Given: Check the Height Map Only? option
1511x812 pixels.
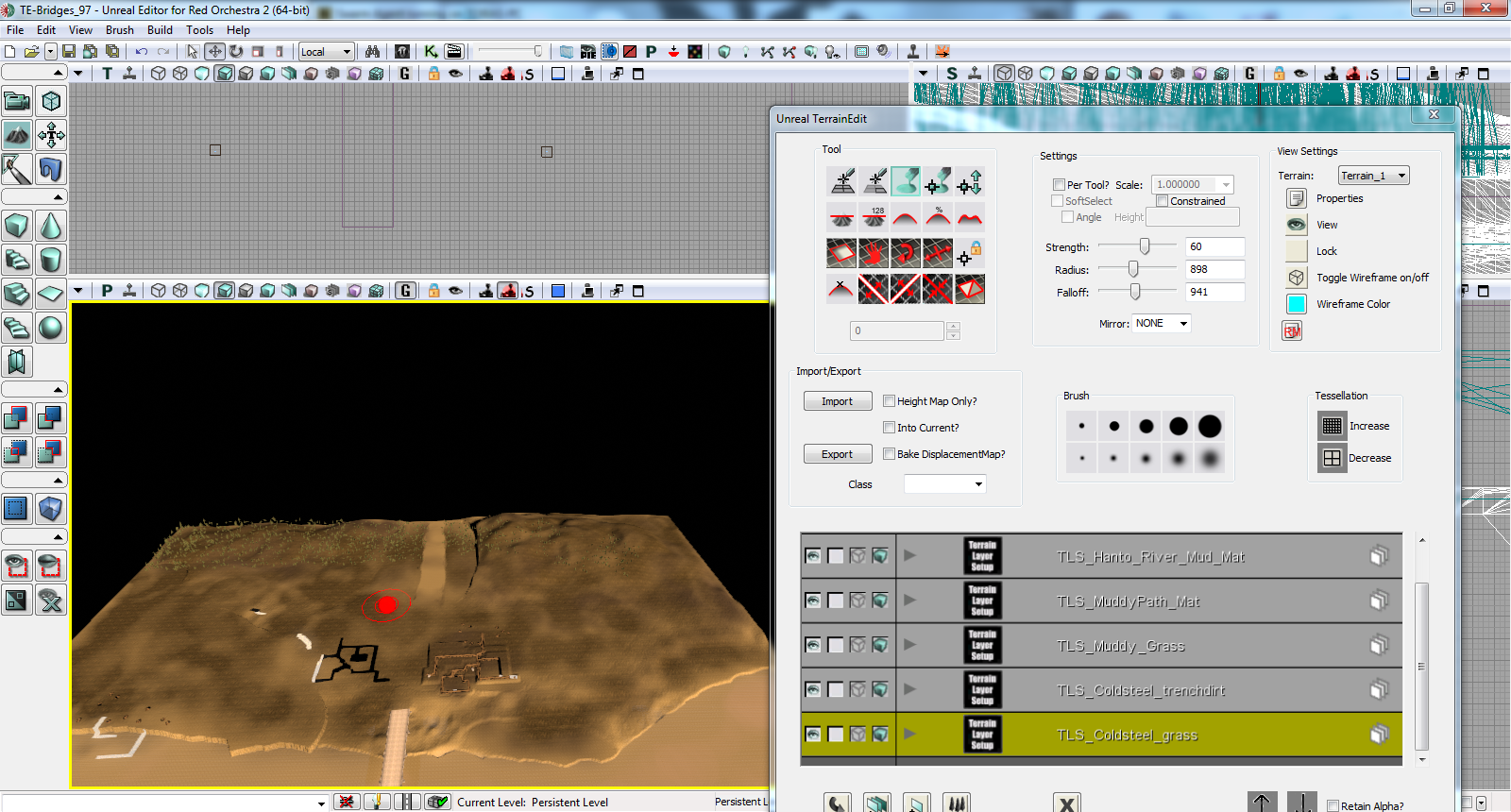Looking at the screenshot, I should coord(889,401).
